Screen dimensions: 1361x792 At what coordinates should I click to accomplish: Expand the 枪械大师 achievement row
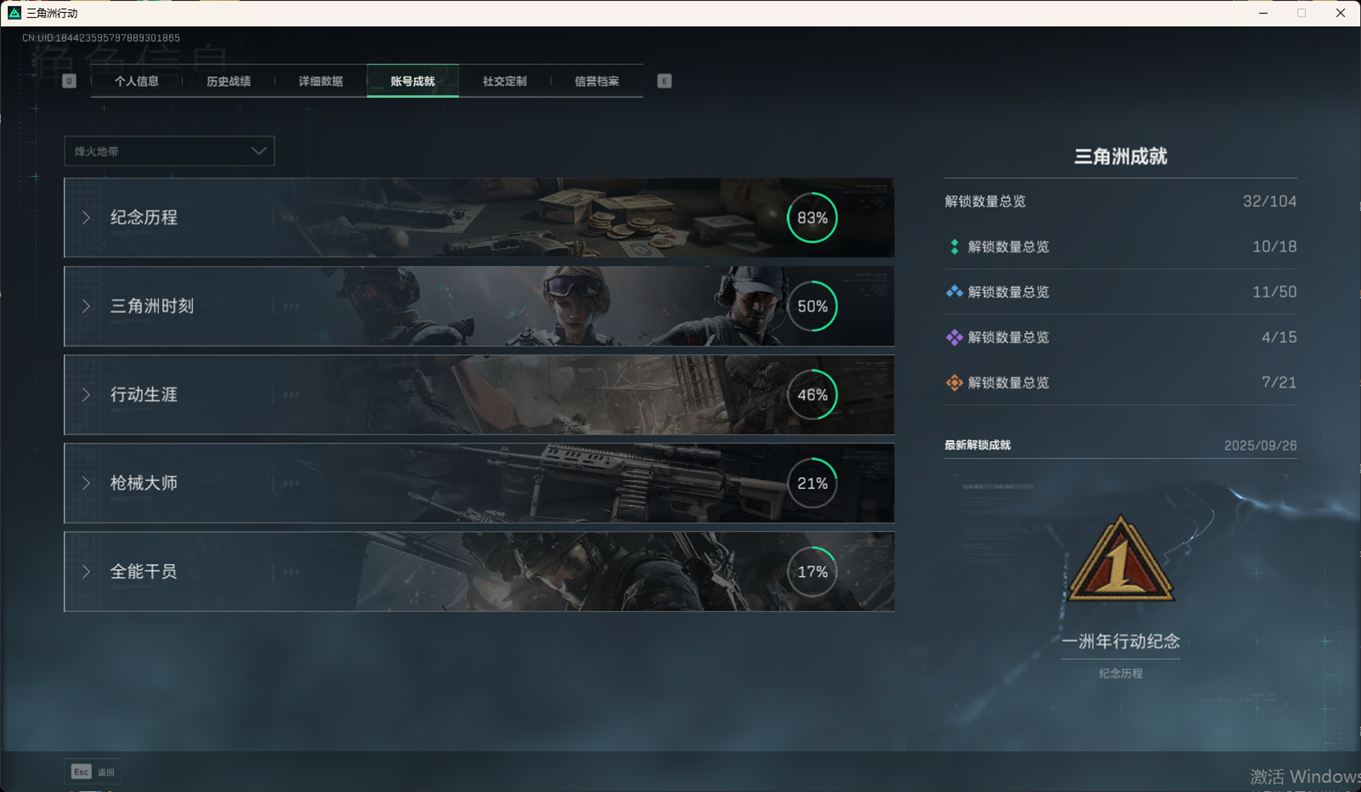(144, 483)
